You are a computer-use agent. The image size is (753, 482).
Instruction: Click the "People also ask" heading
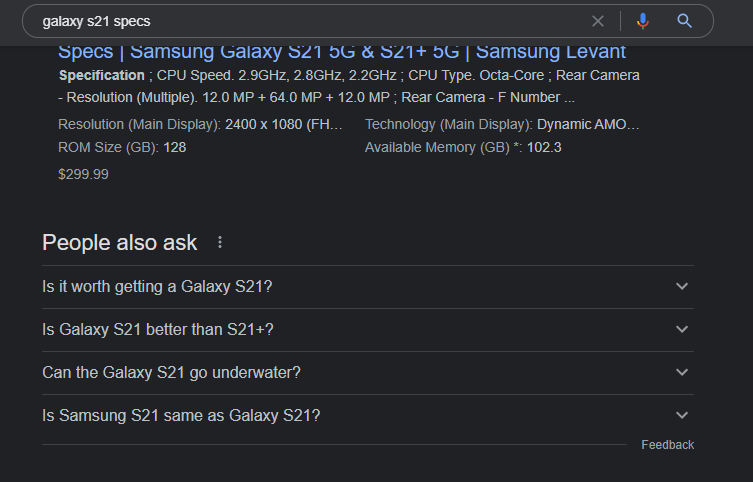pos(120,243)
